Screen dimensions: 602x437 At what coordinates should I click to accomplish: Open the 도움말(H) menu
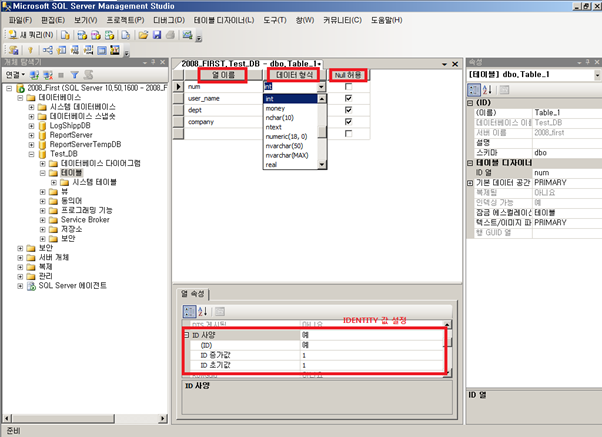386,20
